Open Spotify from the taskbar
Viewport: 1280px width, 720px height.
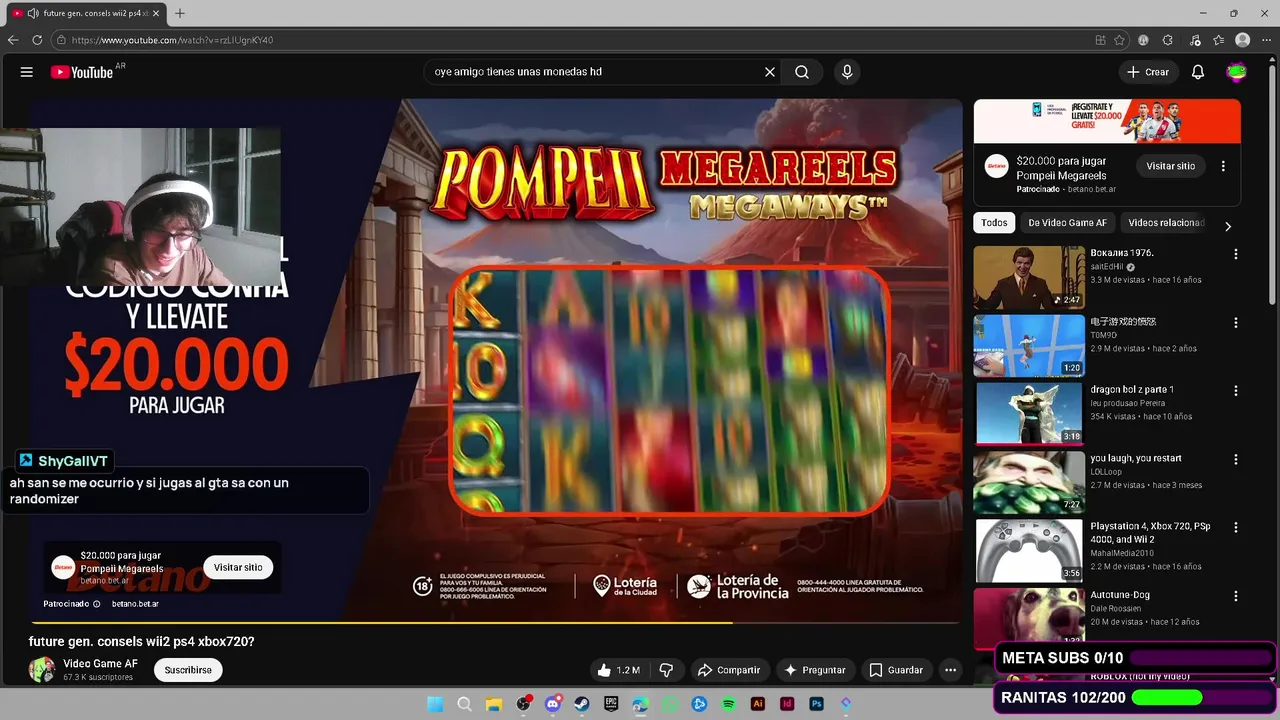728,704
